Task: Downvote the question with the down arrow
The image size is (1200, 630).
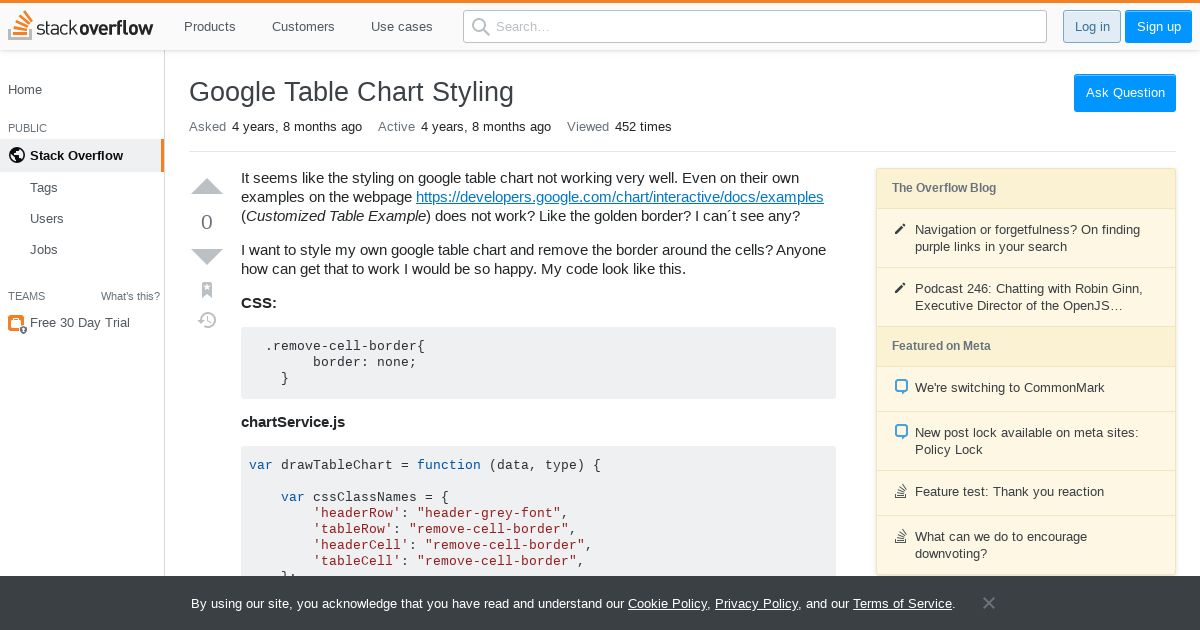Action: [207, 257]
